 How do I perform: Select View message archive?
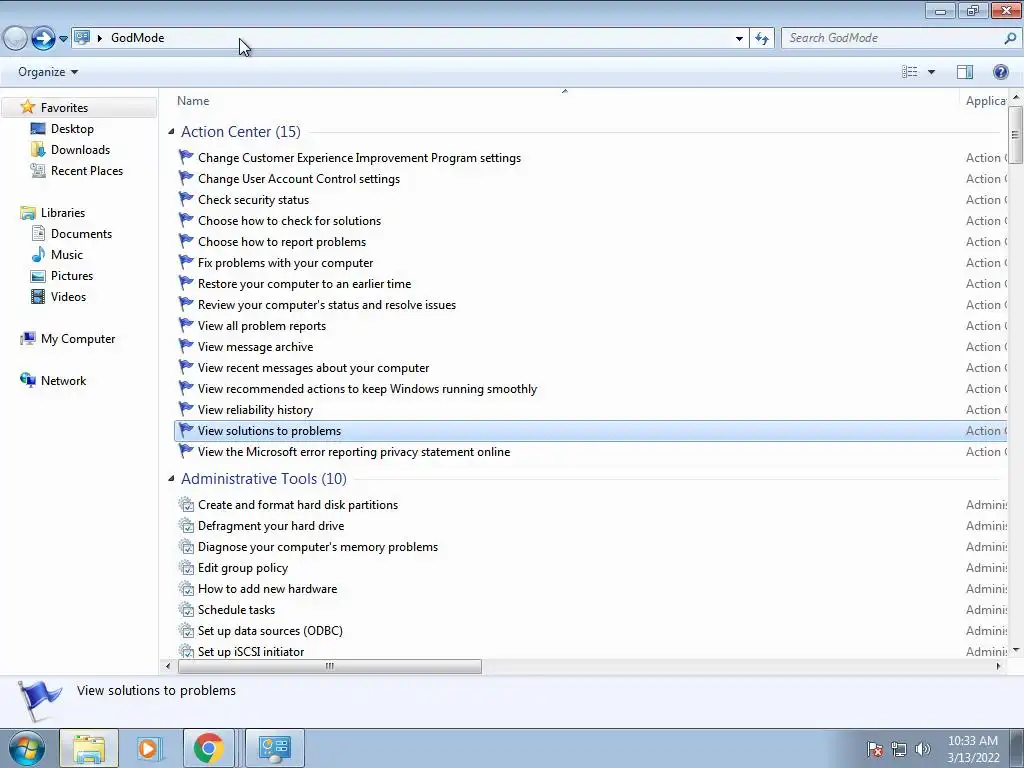tap(255, 347)
